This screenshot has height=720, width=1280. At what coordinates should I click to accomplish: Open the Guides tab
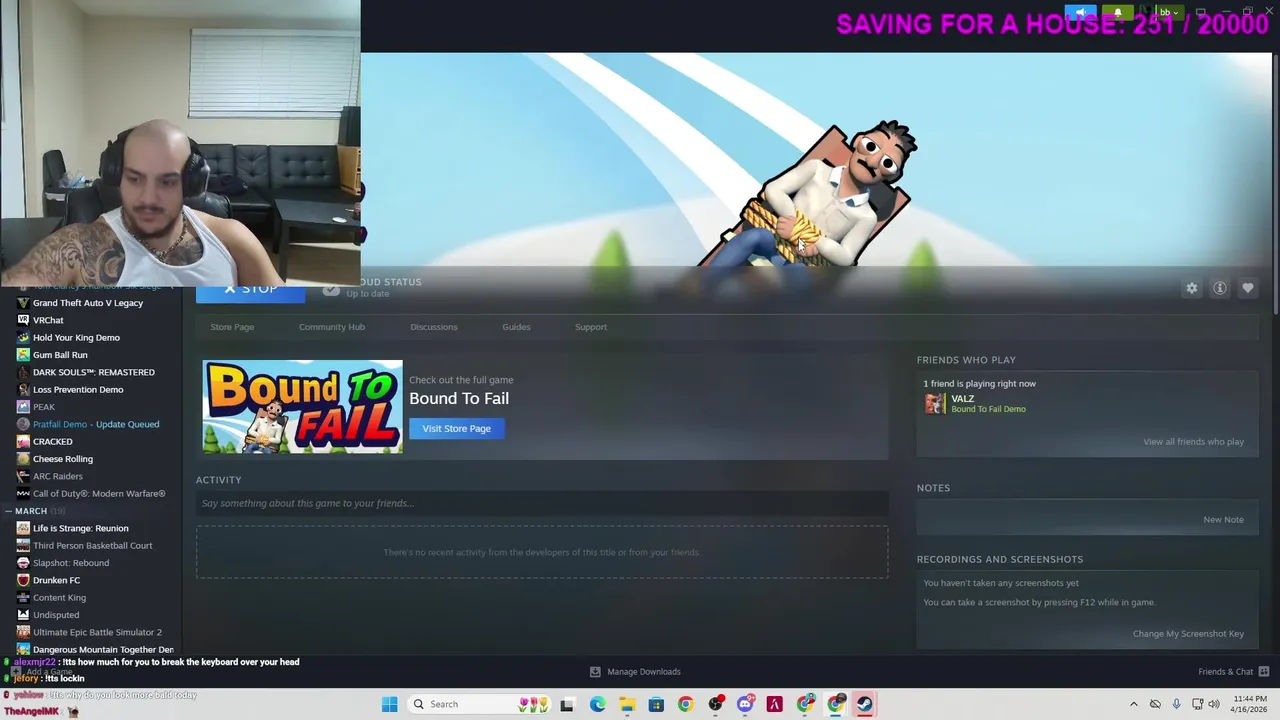516,327
